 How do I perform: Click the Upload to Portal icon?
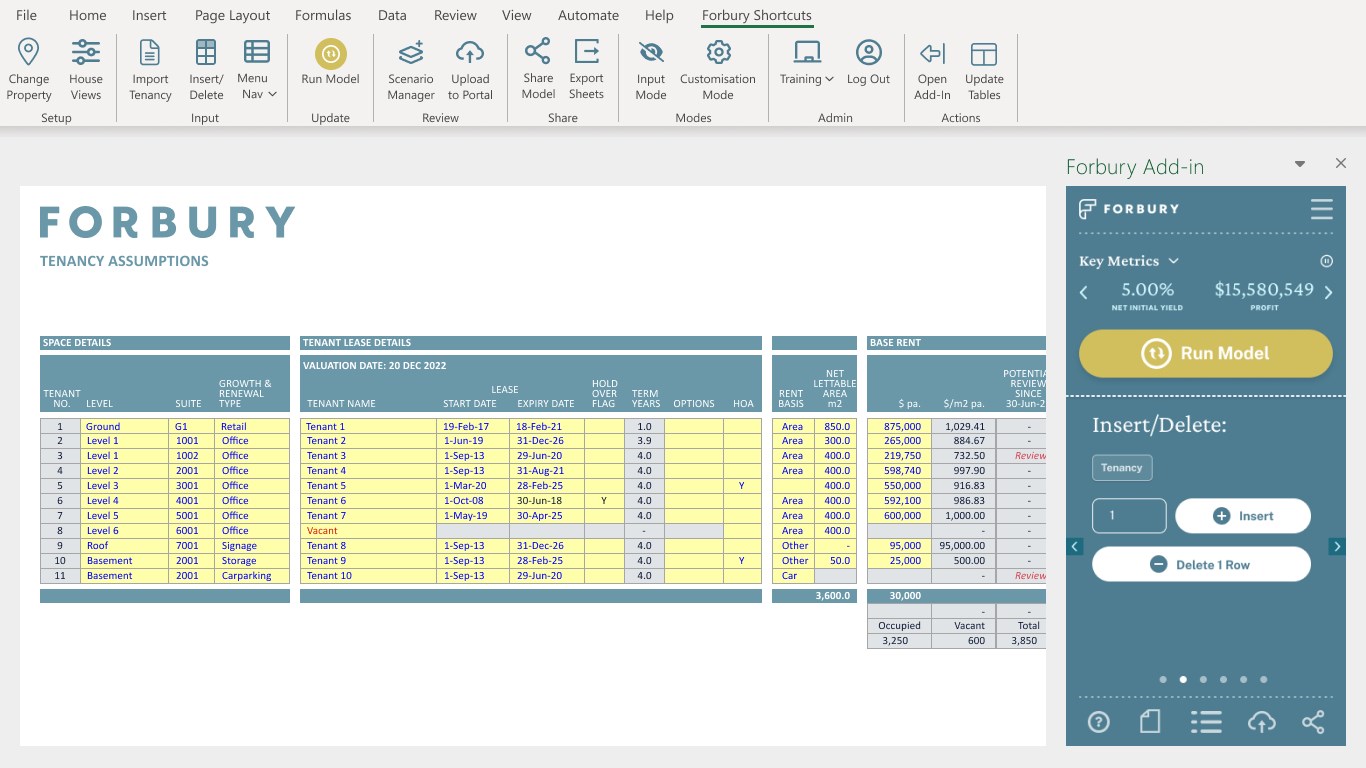pyautogui.click(x=470, y=52)
